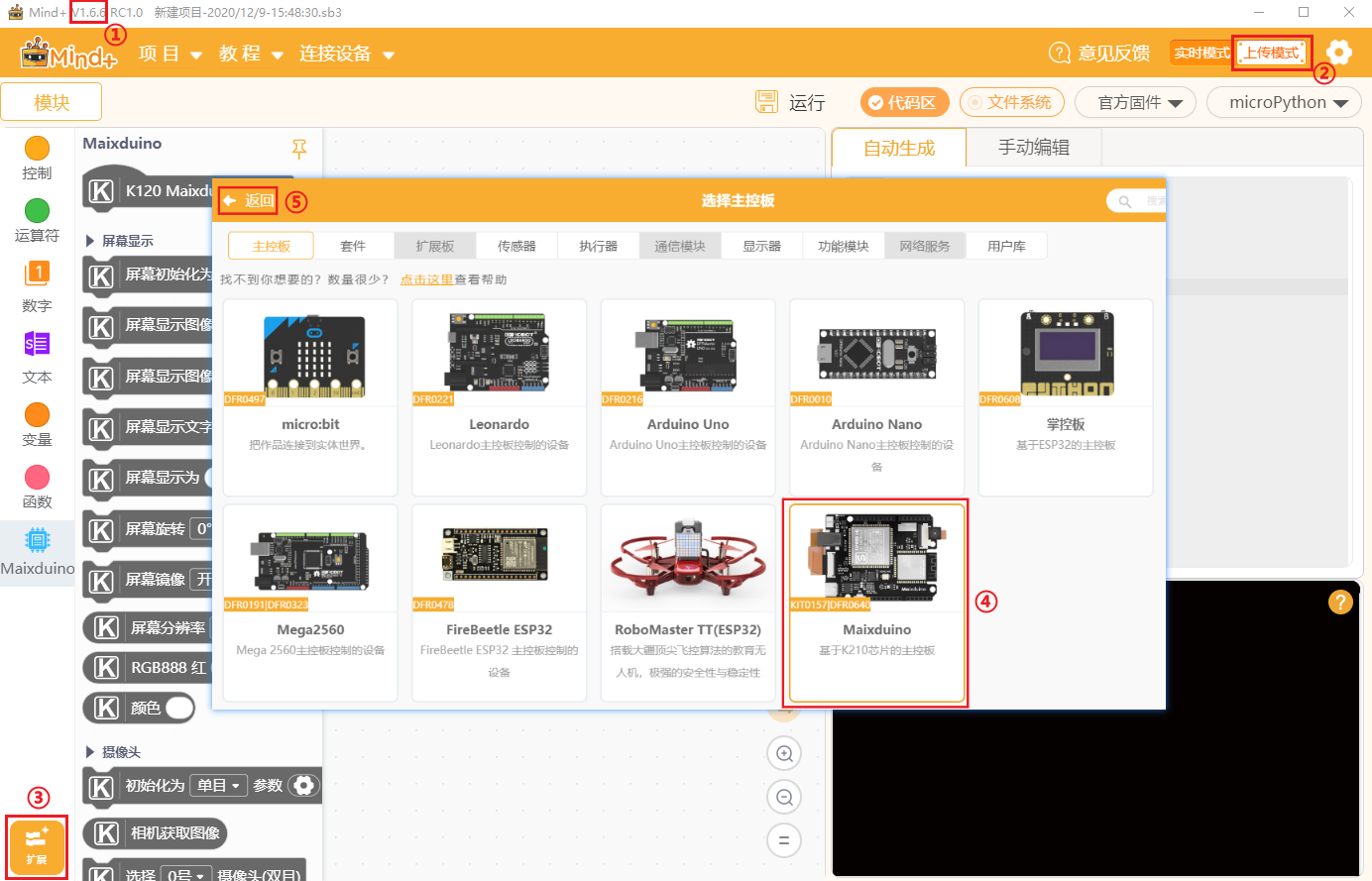This screenshot has height=881, width=1372.
Task: Click the 返回 back button
Action: coord(248,200)
